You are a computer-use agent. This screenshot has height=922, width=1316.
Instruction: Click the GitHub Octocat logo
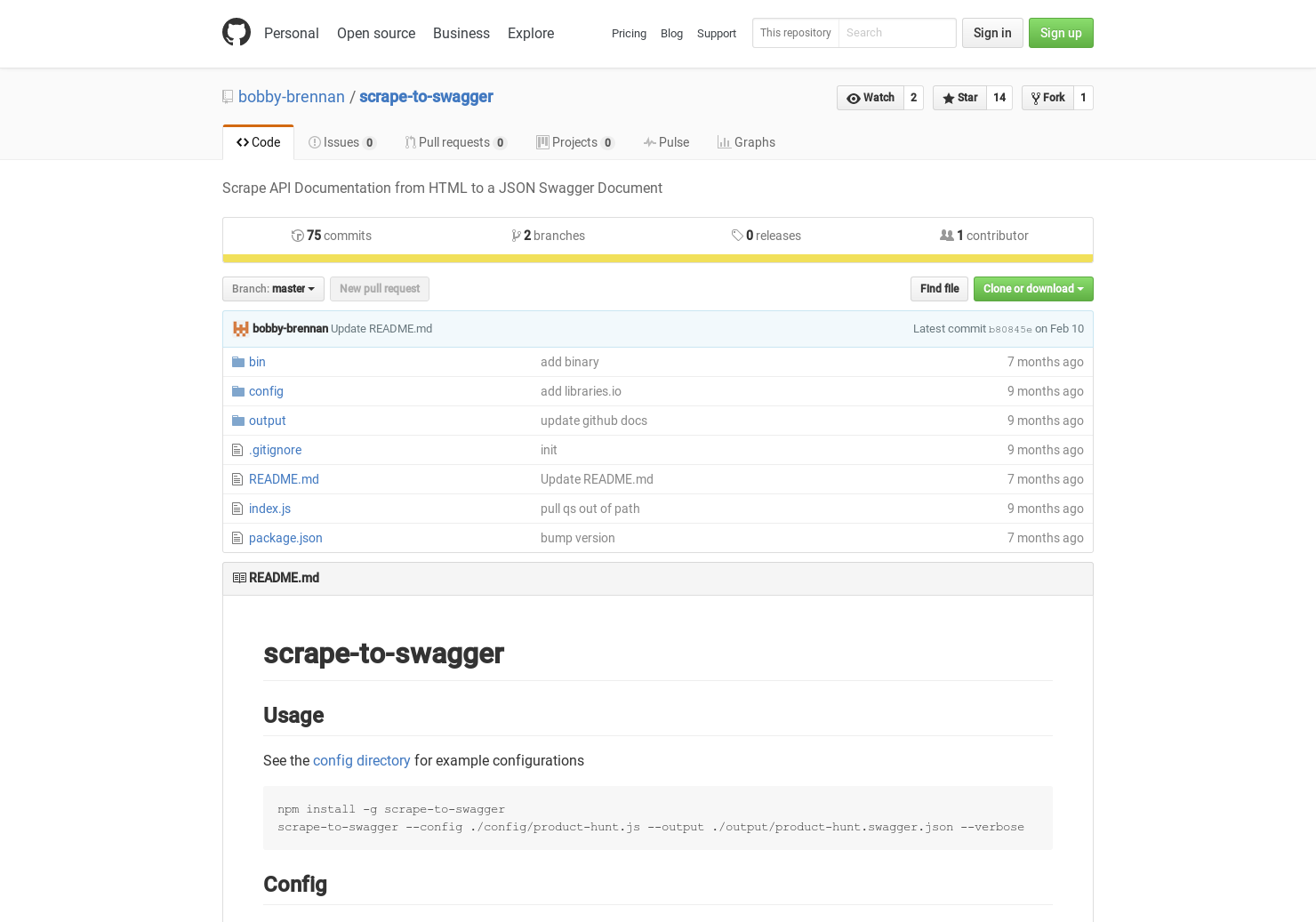237,32
